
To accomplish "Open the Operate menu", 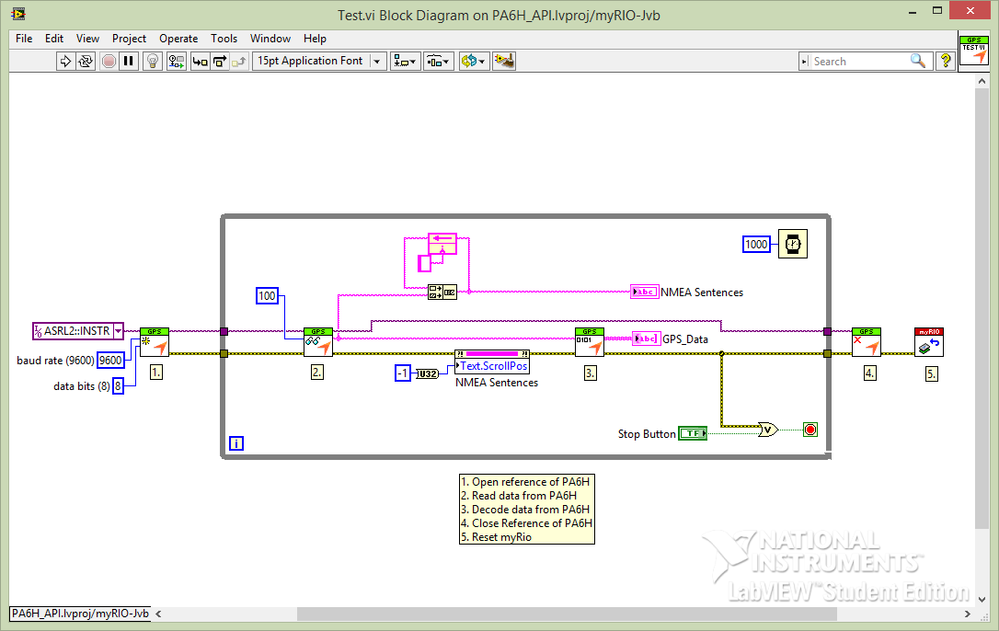I will pyautogui.click(x=178, y=39).
